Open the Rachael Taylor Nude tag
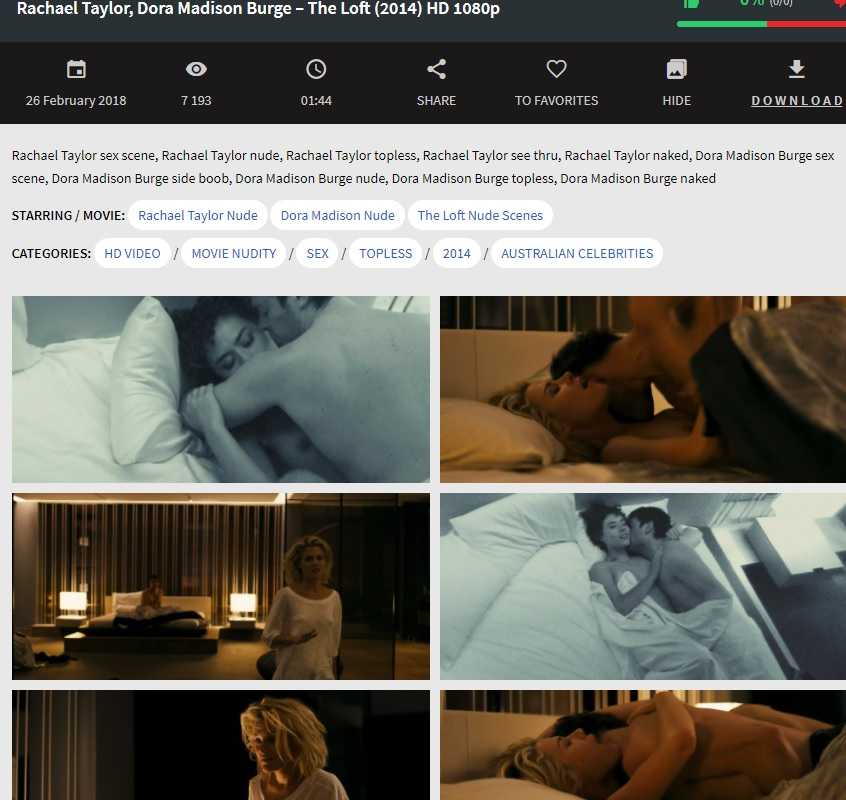 [197, 216]
